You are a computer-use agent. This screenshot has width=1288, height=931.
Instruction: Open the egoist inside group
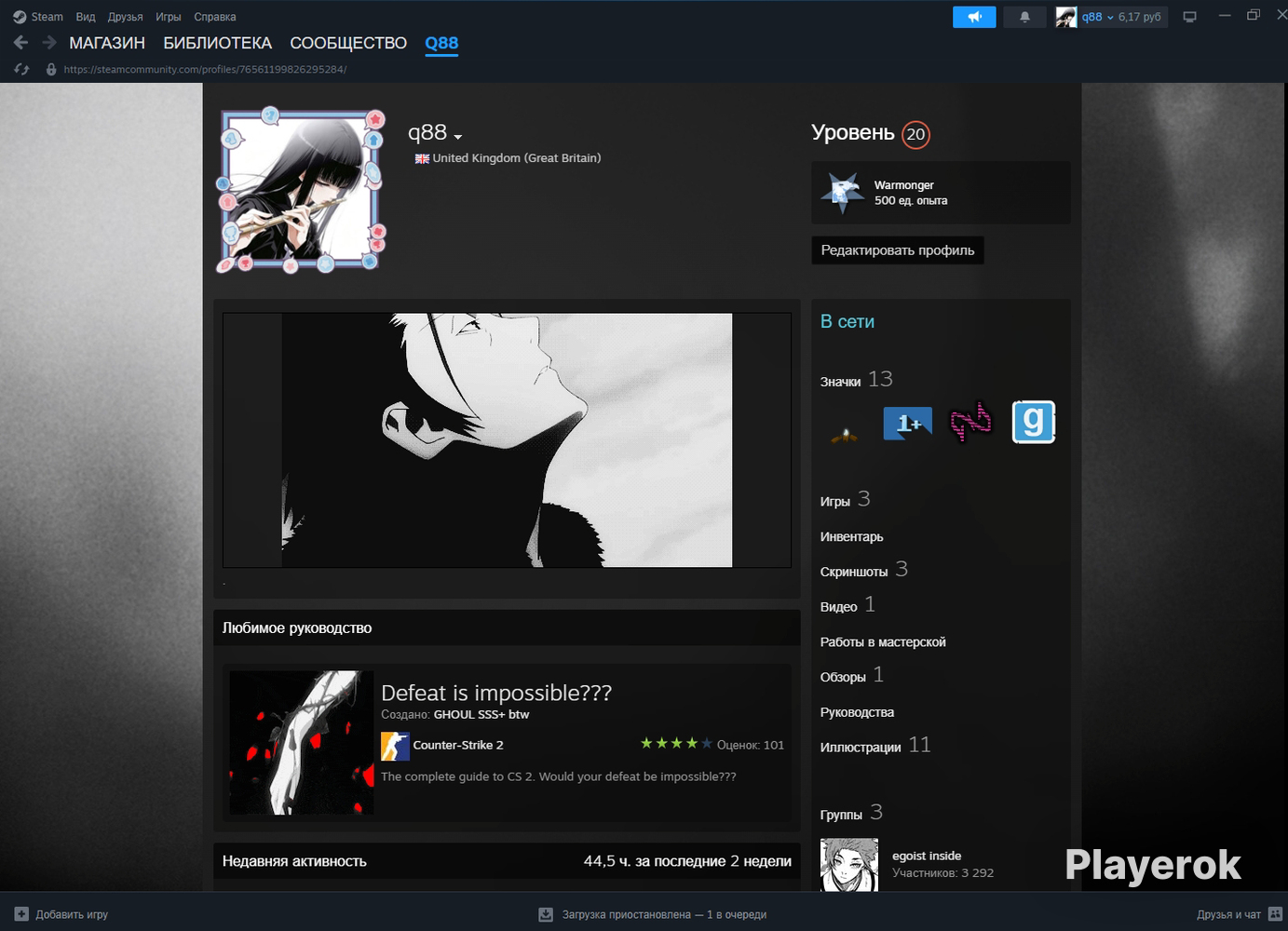point(927,857)
